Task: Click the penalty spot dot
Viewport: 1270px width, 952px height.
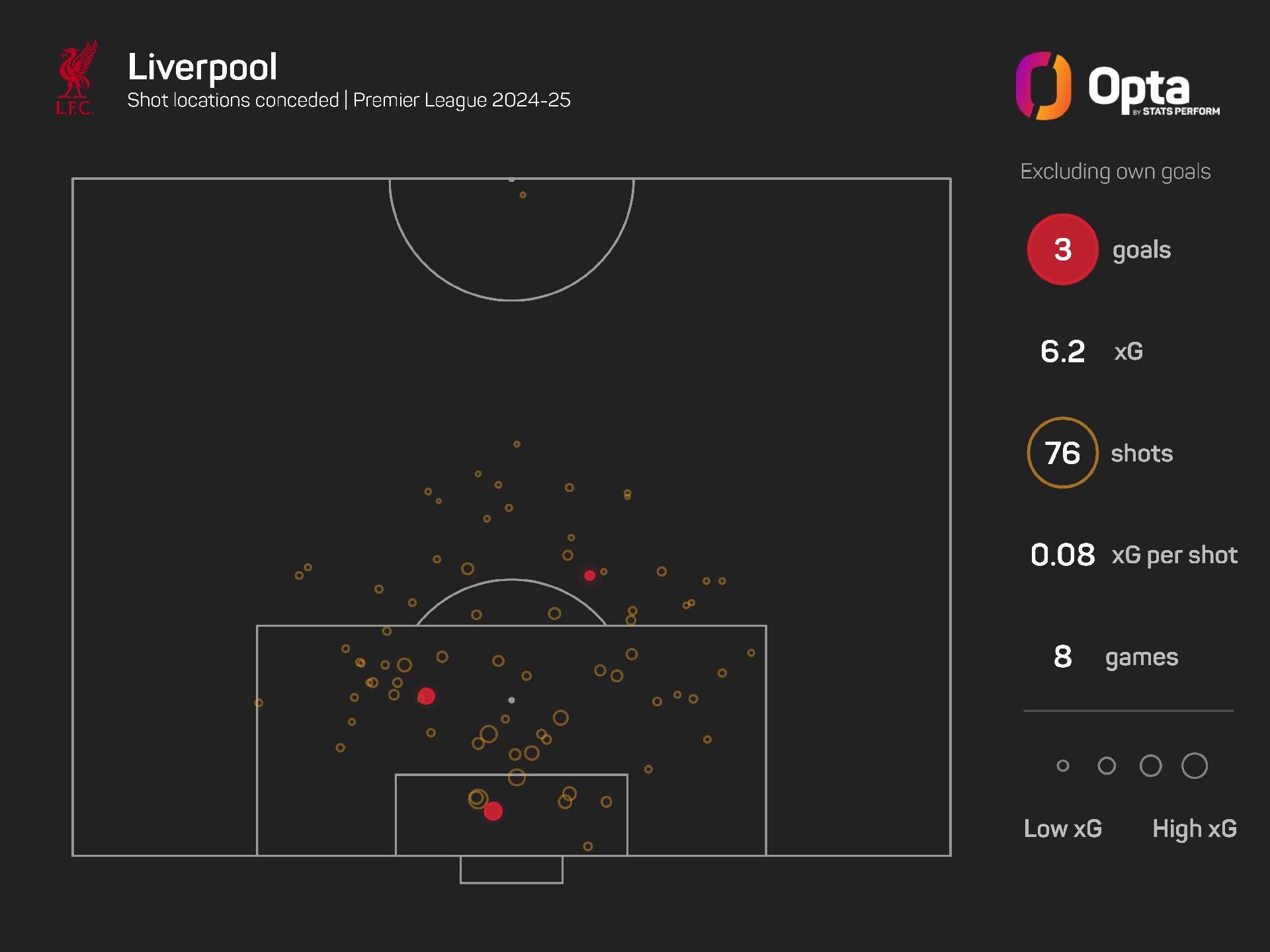Action: click(x=511, y=700)
